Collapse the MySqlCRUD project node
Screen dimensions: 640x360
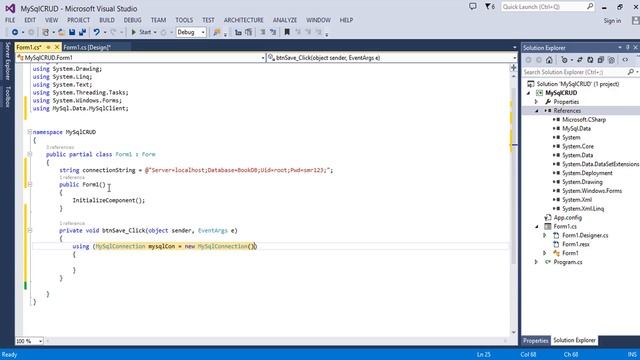coord(529,93)
